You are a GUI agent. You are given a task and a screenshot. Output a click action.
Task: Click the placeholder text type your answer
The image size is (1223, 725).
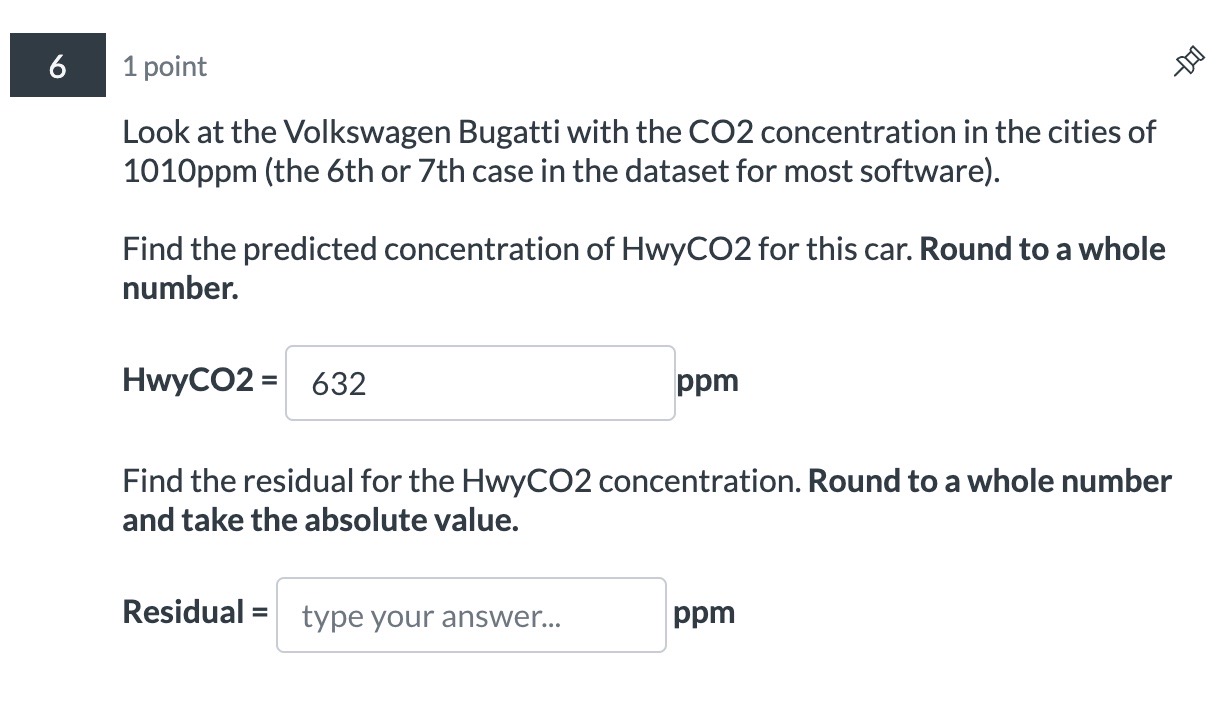point(430,616)
